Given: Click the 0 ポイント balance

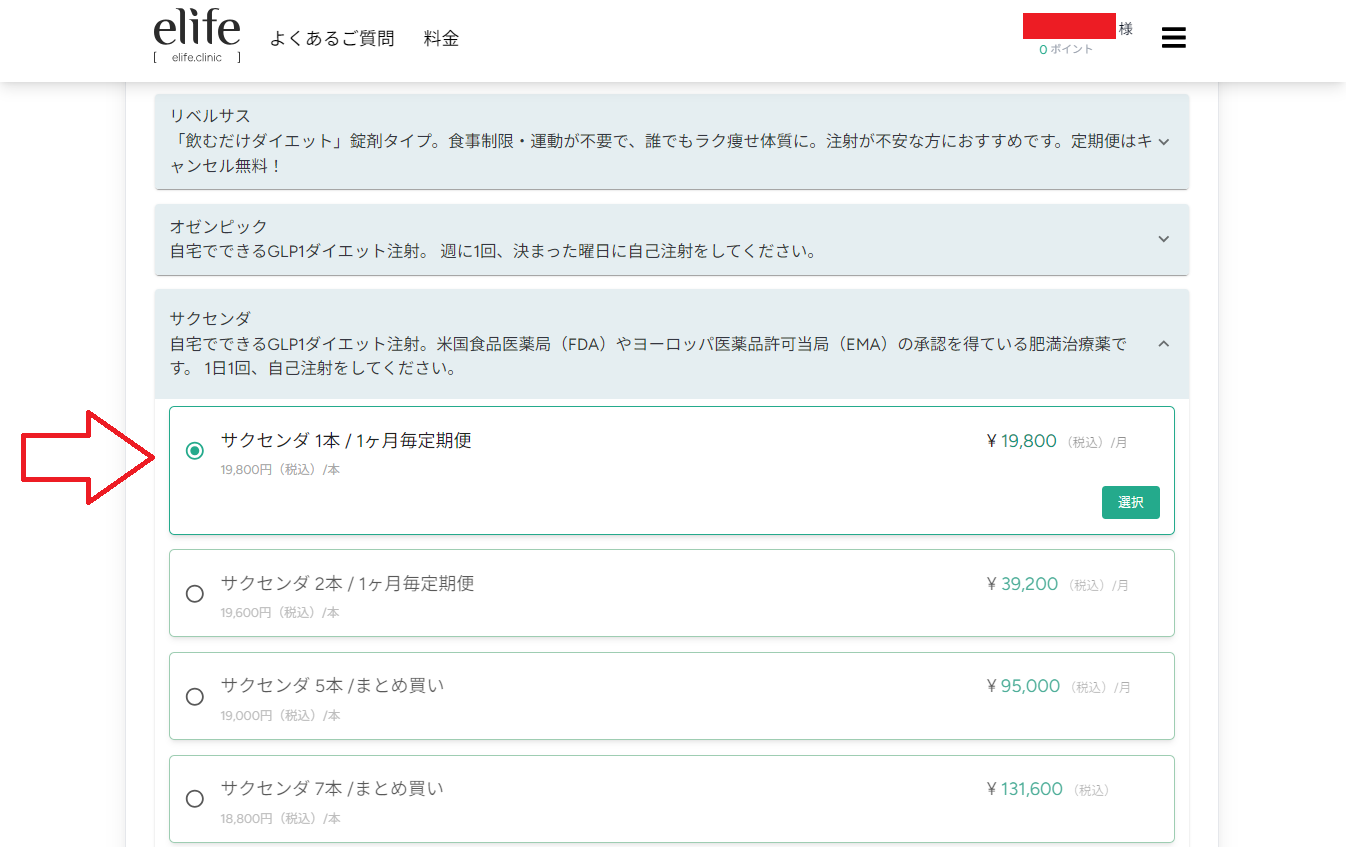Looking at the screenshot, I should pyautogui.click(x=1066, y=49).
